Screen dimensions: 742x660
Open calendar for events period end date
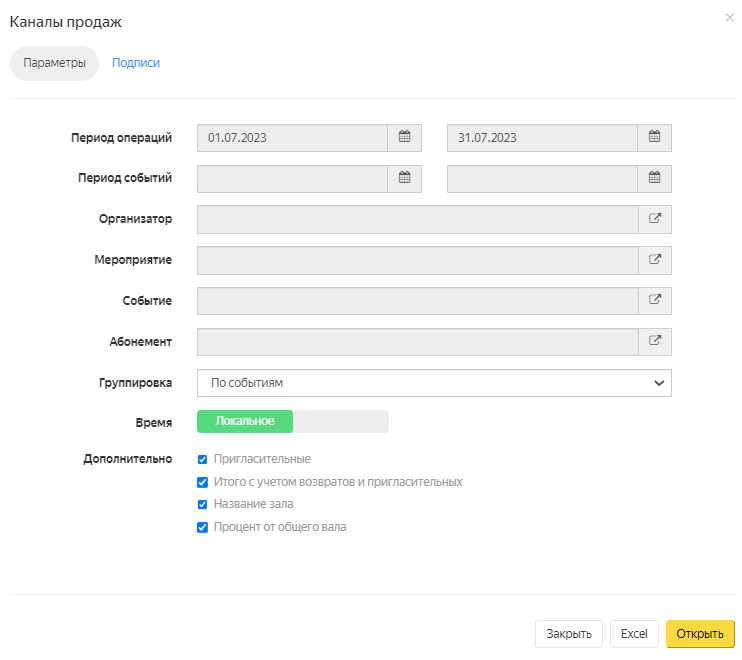tap(654, 178)
